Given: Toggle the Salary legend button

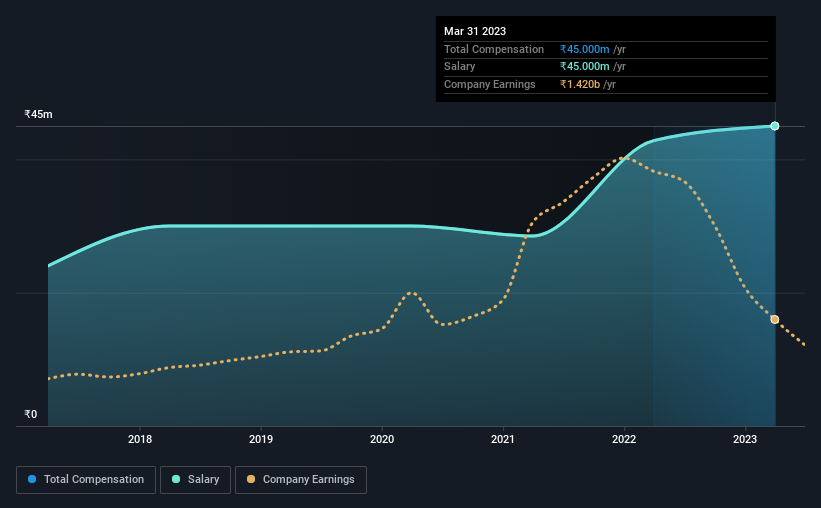Looking at the screenshot, I should pos(195,480).
